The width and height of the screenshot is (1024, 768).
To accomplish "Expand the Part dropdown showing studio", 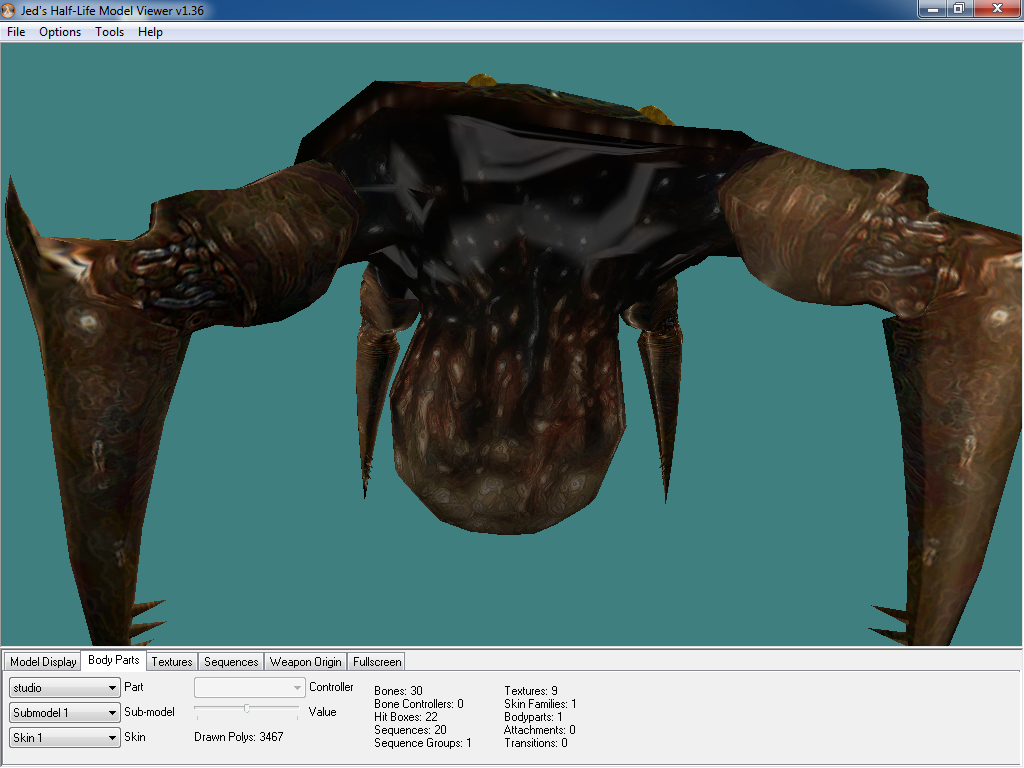I will click(65, 688).
